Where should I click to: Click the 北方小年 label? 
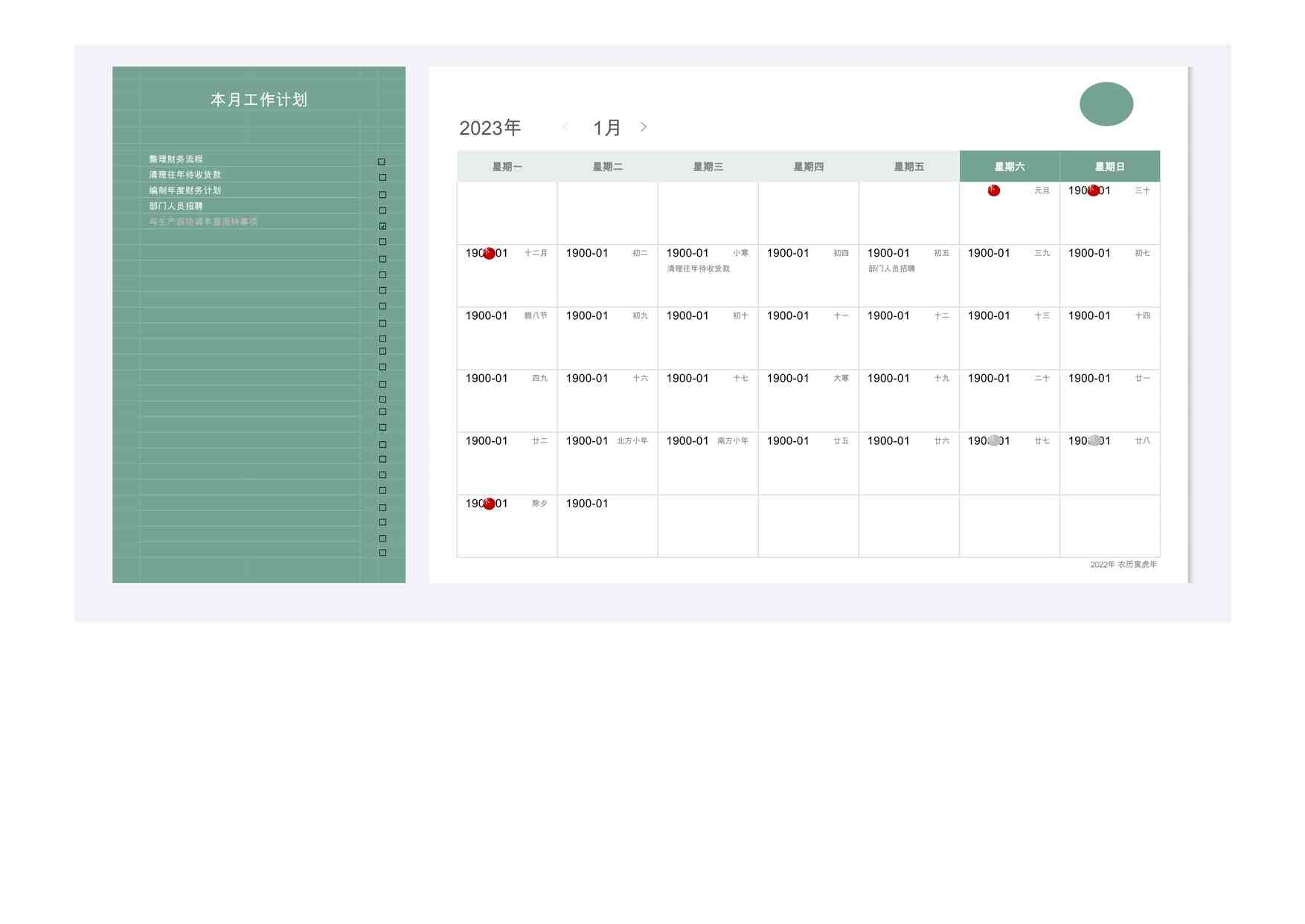632,440
